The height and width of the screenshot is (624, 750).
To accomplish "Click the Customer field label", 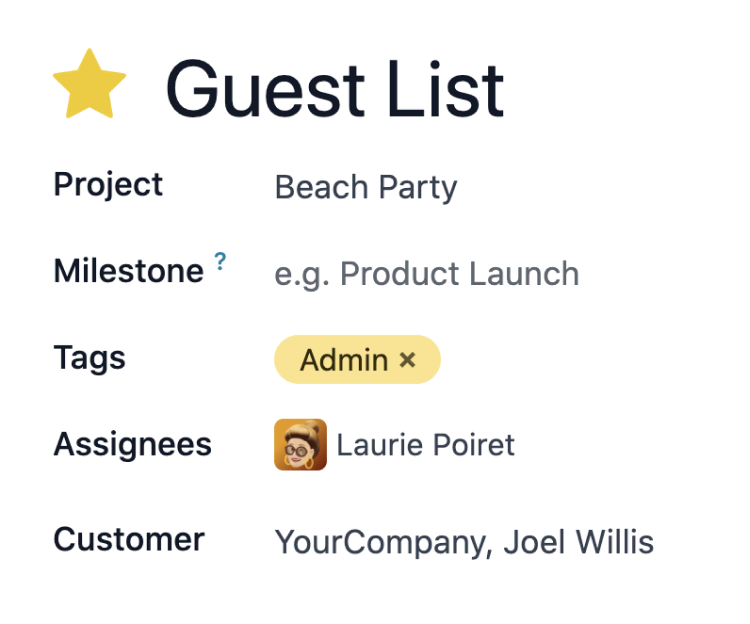I will [x=129, y=540].
